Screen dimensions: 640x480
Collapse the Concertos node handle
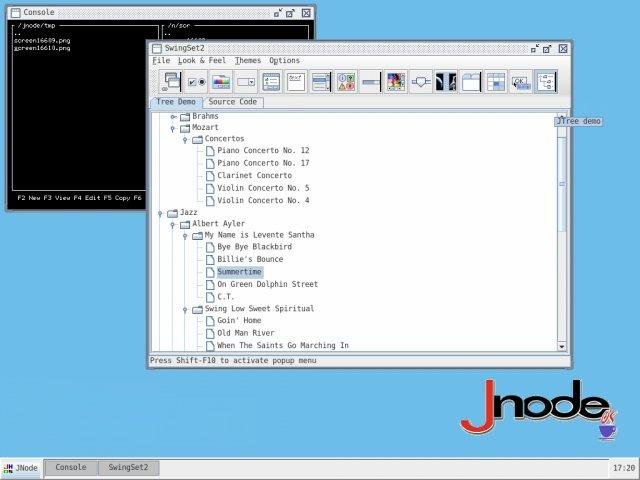point(185,140)
